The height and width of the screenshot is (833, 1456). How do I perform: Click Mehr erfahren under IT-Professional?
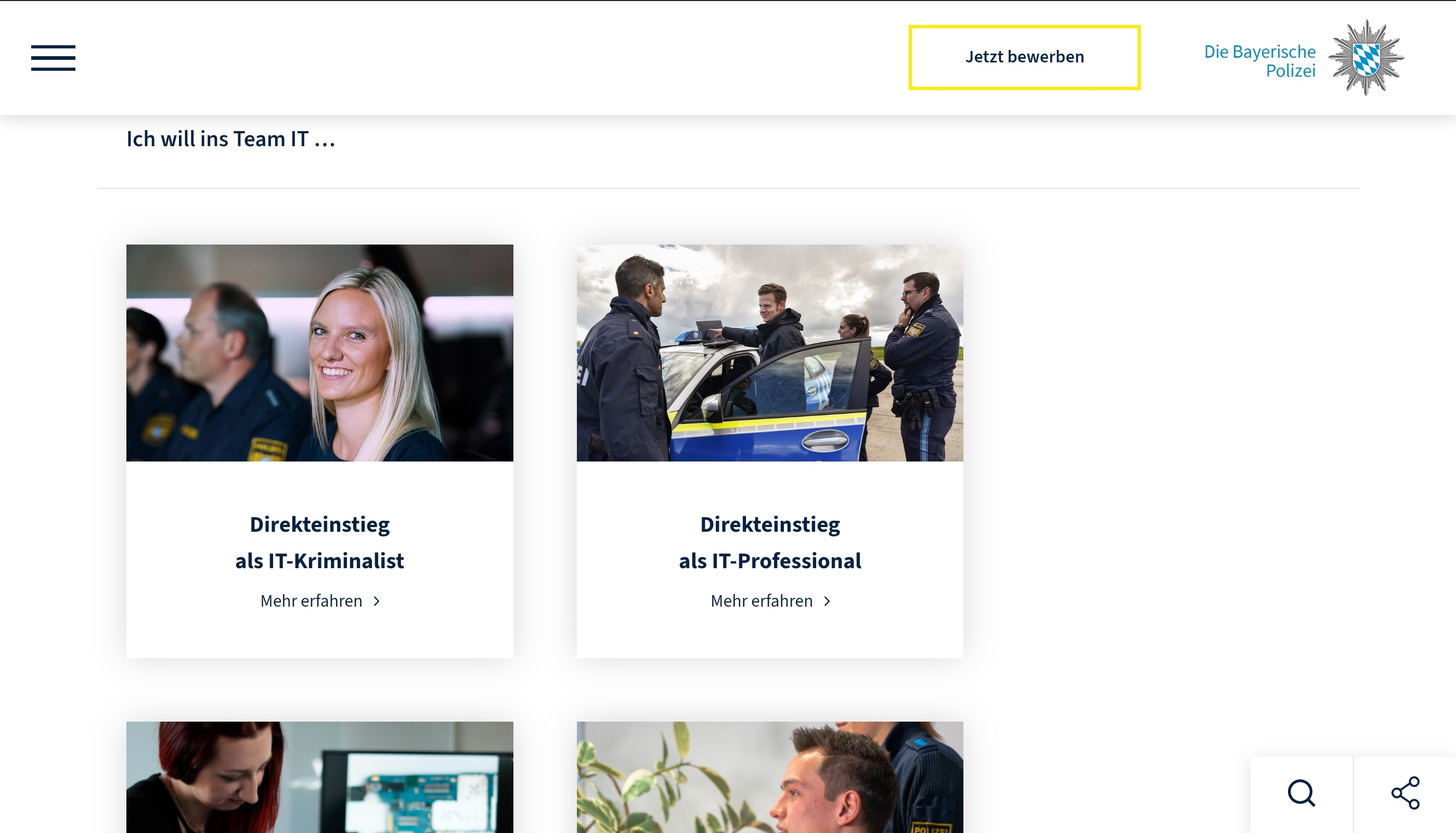pyautogui.click(x=761, y=601)
